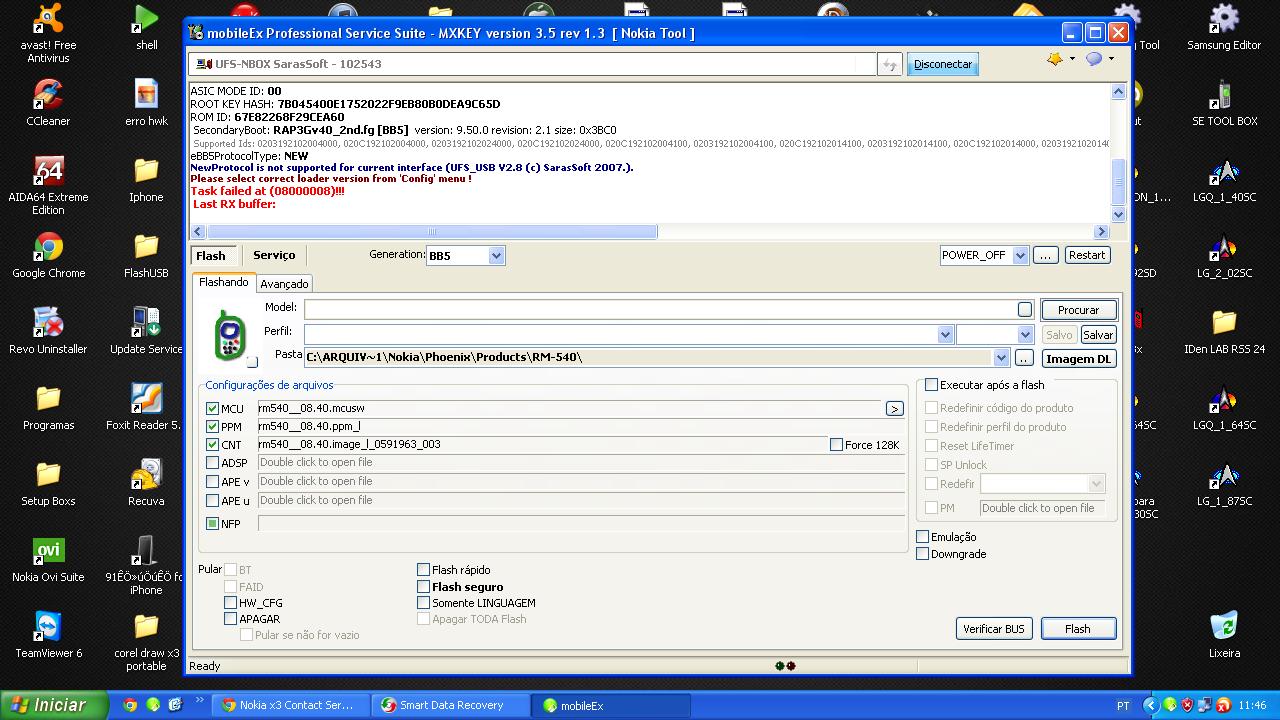
Task: Uncheck the PPM file checkbox
Action: pyautogui.click(x=212, y=427)
